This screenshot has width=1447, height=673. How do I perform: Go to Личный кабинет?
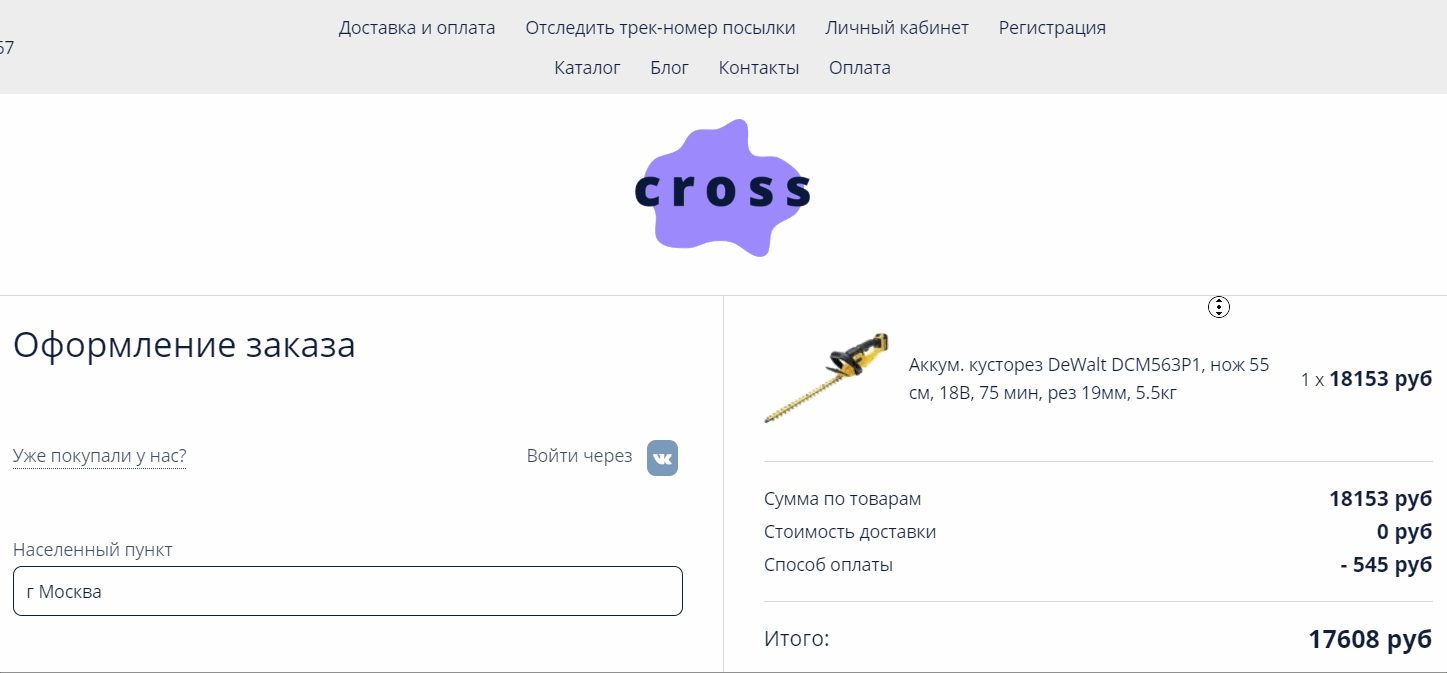click(897, 28)
